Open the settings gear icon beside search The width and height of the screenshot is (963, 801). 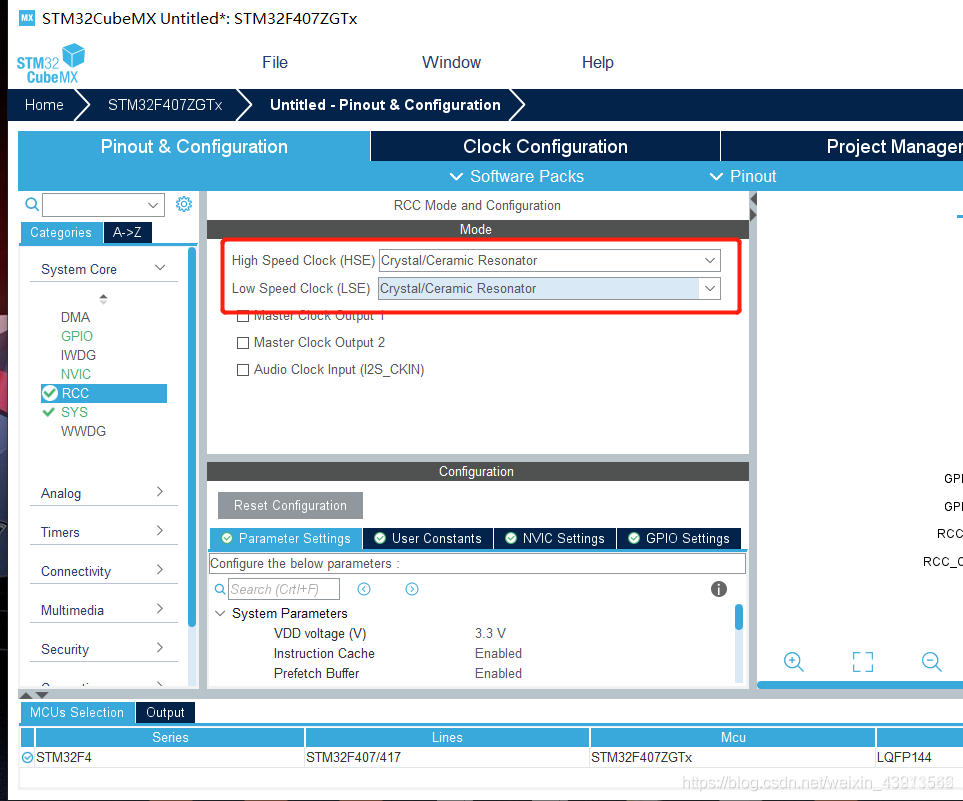(184, 204)
